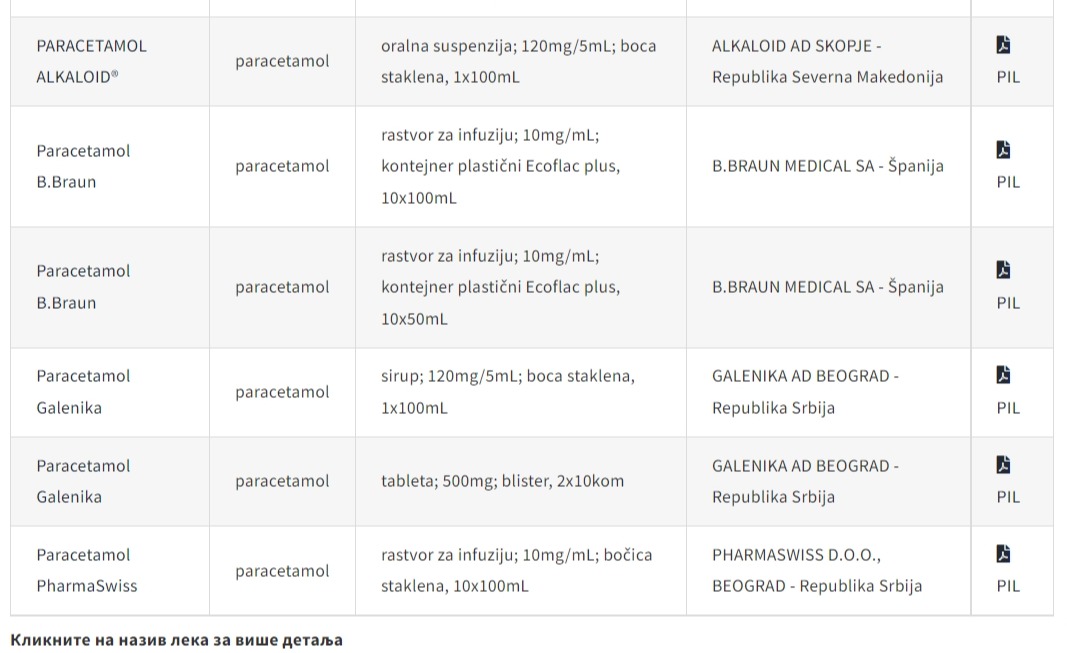Screen dimensions: 1067x653
Task: Open PARACETAMOL ALKALOID drug name details
Action: (91, 61)
